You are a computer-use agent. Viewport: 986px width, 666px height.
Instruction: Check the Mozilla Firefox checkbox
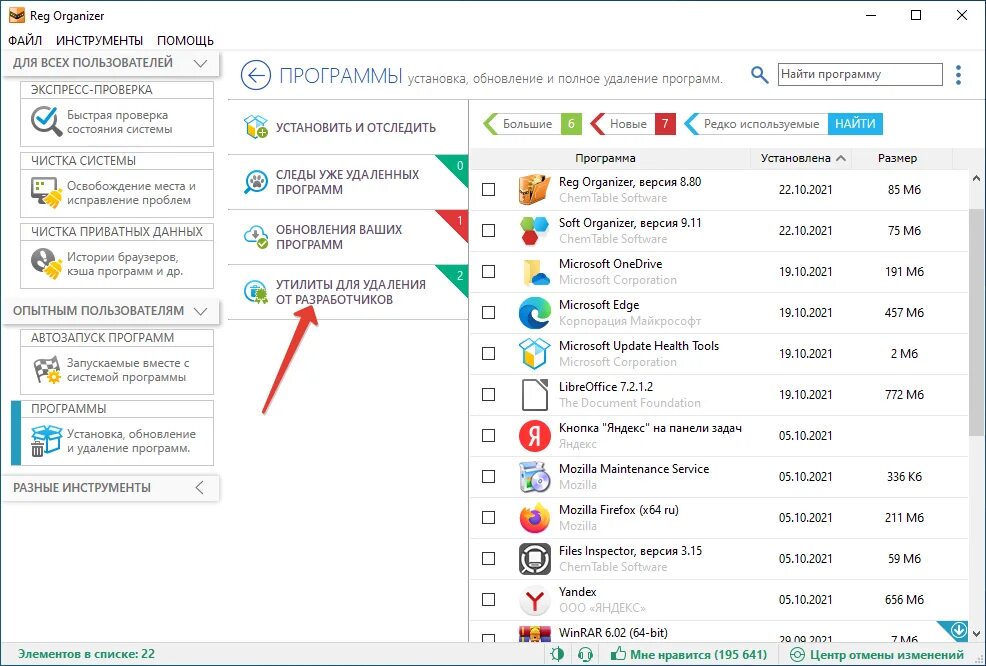click(489, 518)
